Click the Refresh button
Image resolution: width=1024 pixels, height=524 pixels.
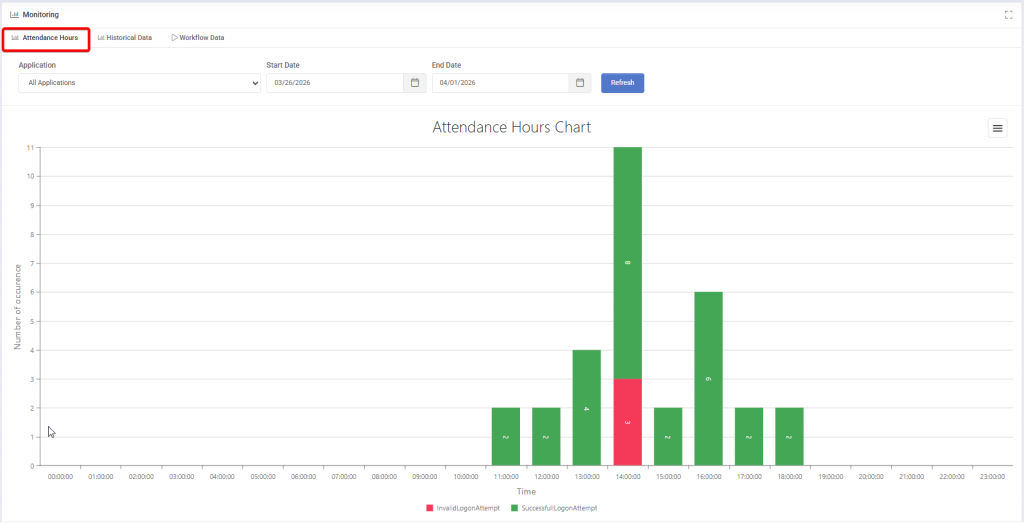coord(622,83)
